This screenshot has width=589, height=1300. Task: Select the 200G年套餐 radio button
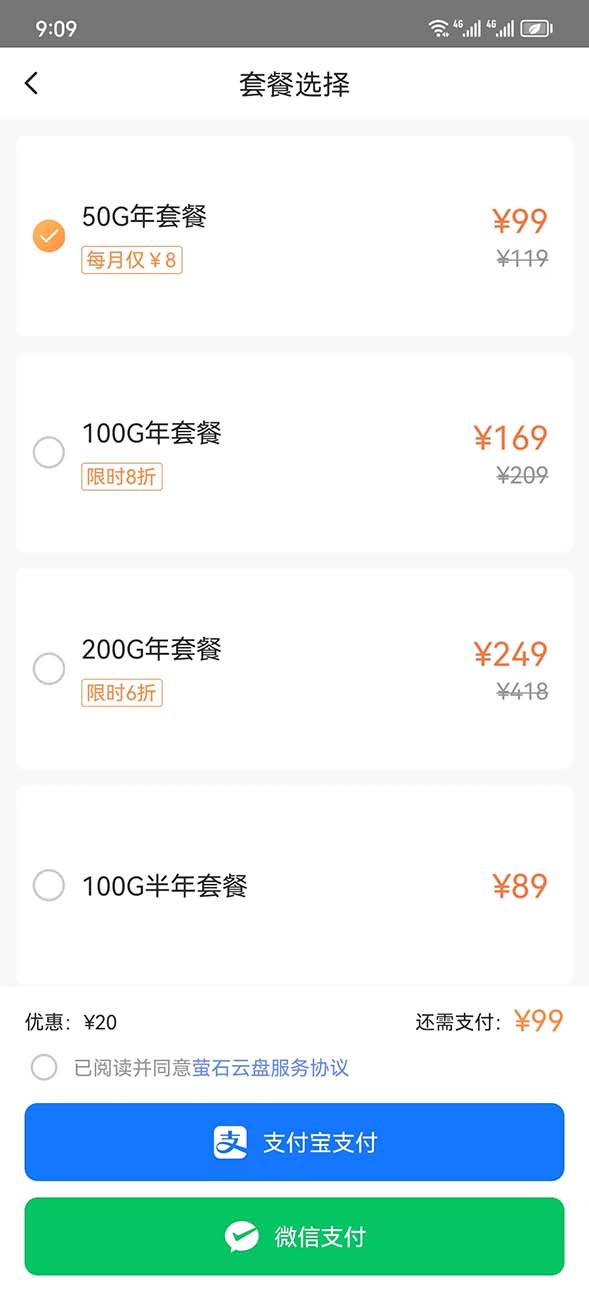point(49,669)
